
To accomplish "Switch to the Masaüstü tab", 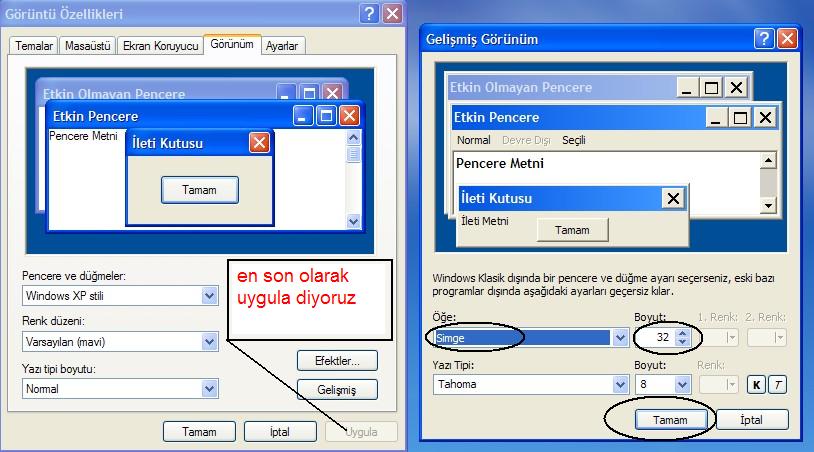I will coord(87,45).
